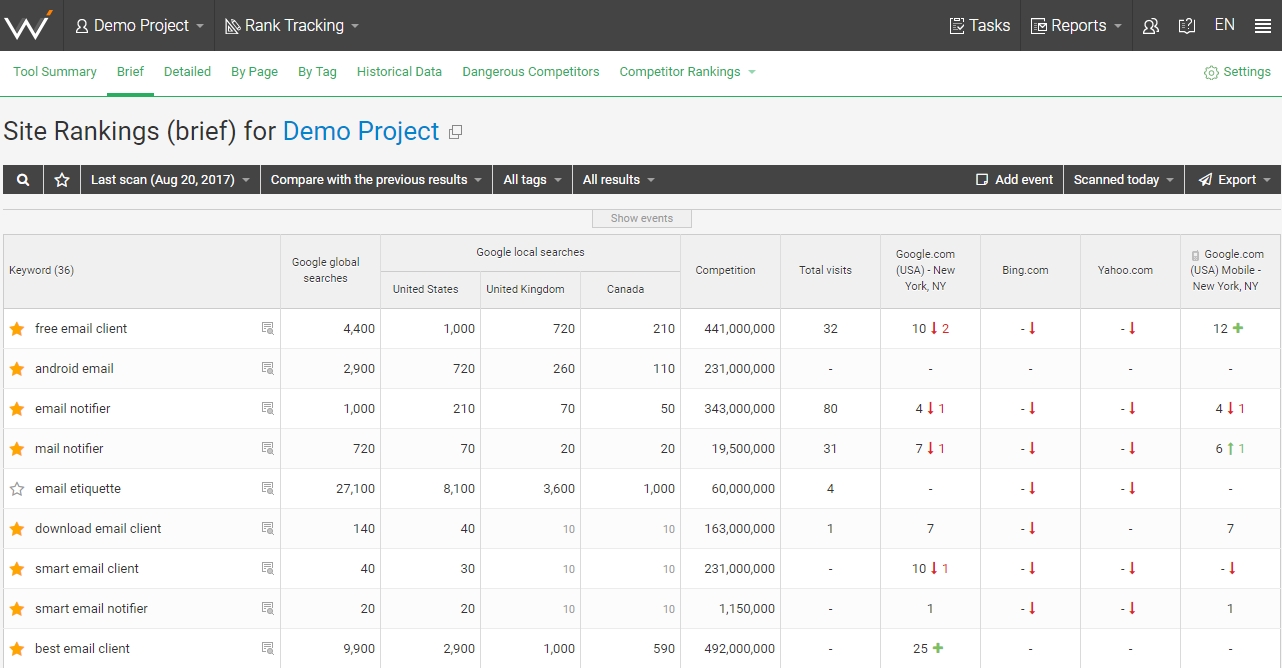Screen dimensions: 1282x668
Task: Sort by Canada local searches column
Action: (630, 290)
